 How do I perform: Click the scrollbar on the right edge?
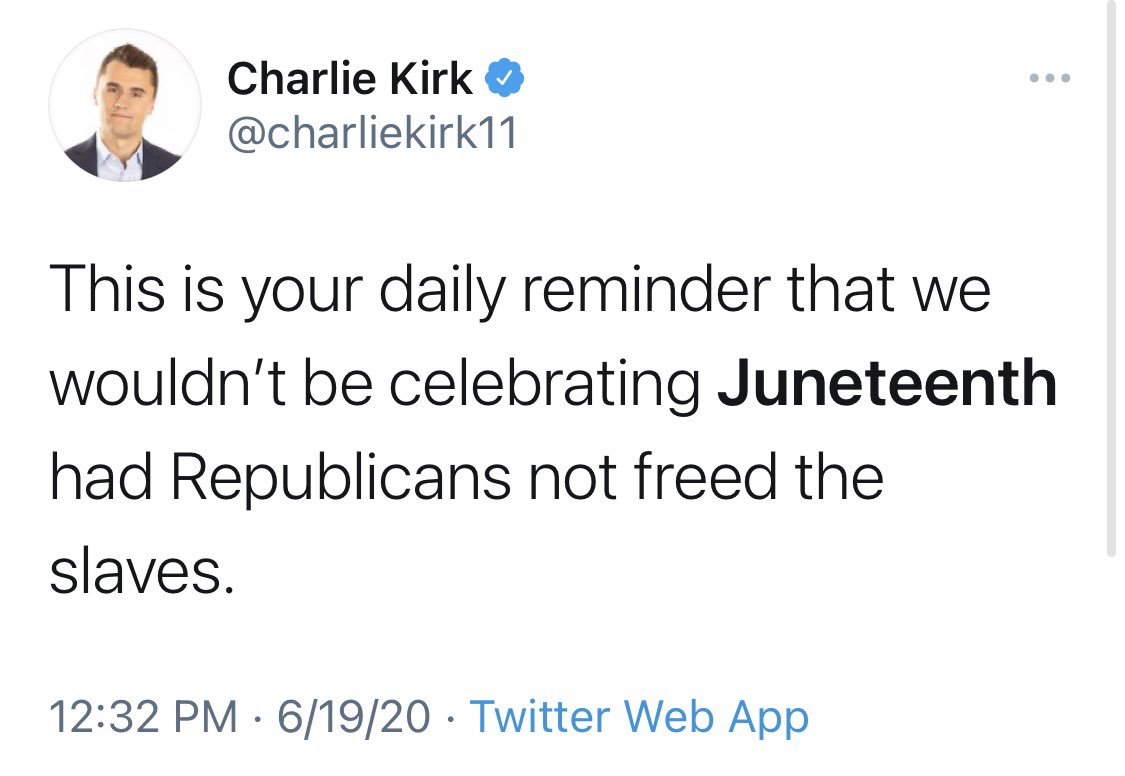point(1111,280)
